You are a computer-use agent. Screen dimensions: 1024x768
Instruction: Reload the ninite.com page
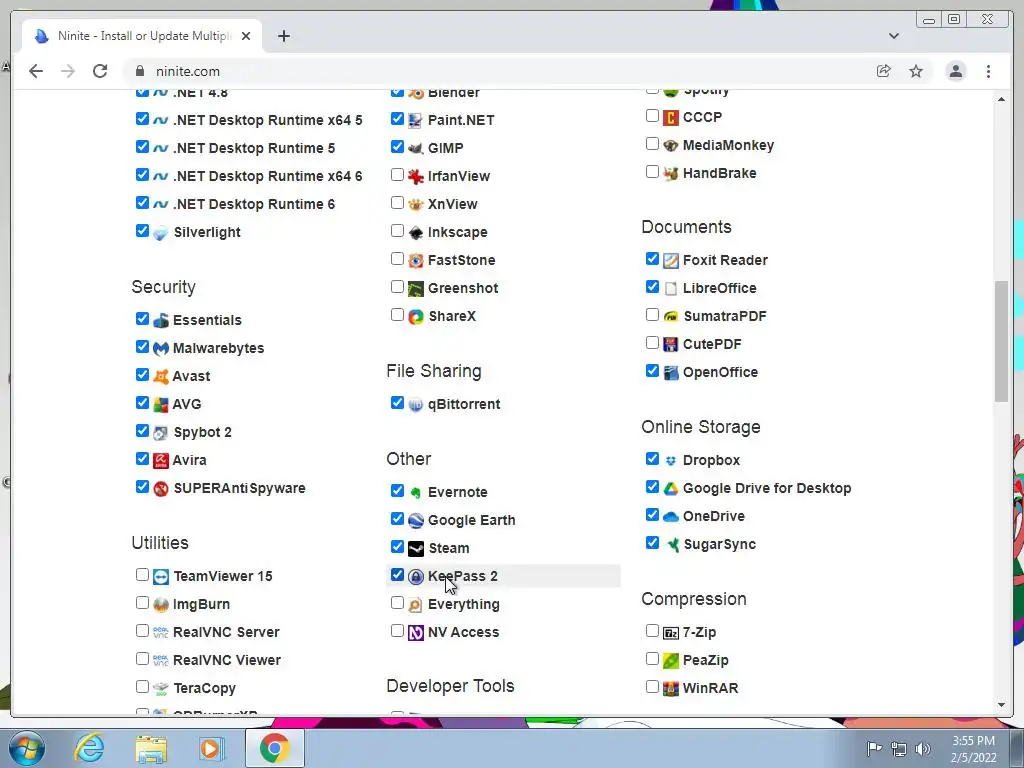click(x=100, y=71)
